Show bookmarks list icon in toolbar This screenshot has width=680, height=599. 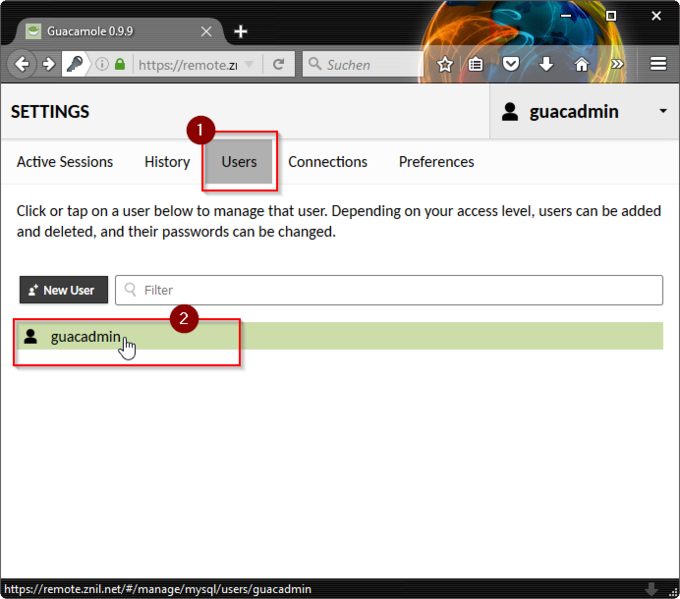coord(477,64)
